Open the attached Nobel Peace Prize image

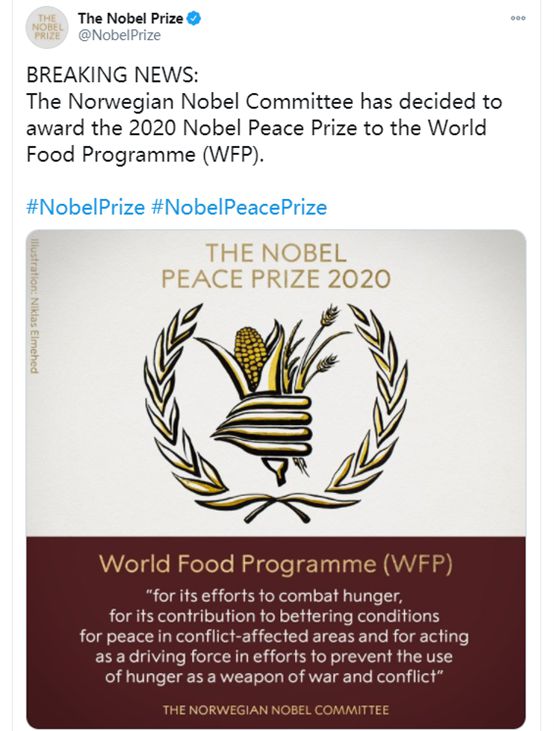276,479
